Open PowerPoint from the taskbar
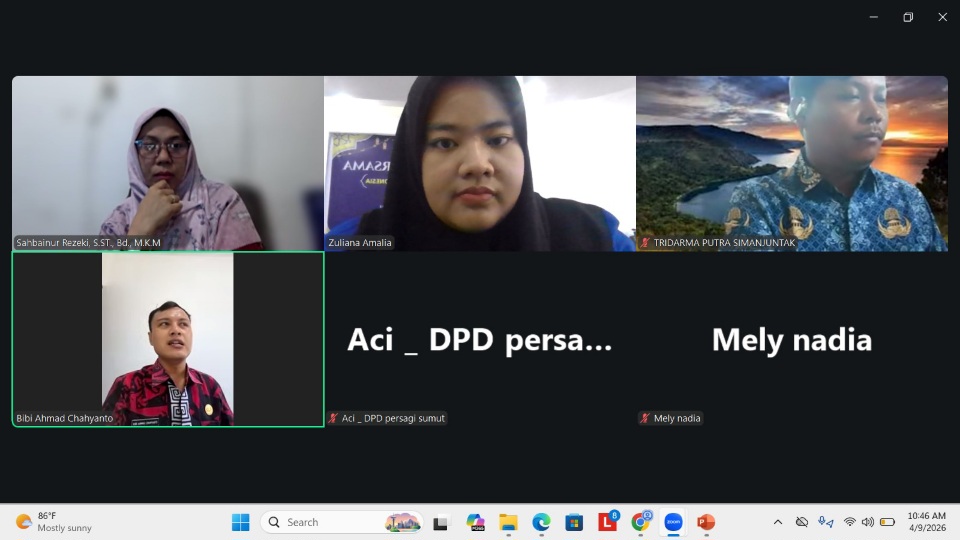 tap(706, 522)
